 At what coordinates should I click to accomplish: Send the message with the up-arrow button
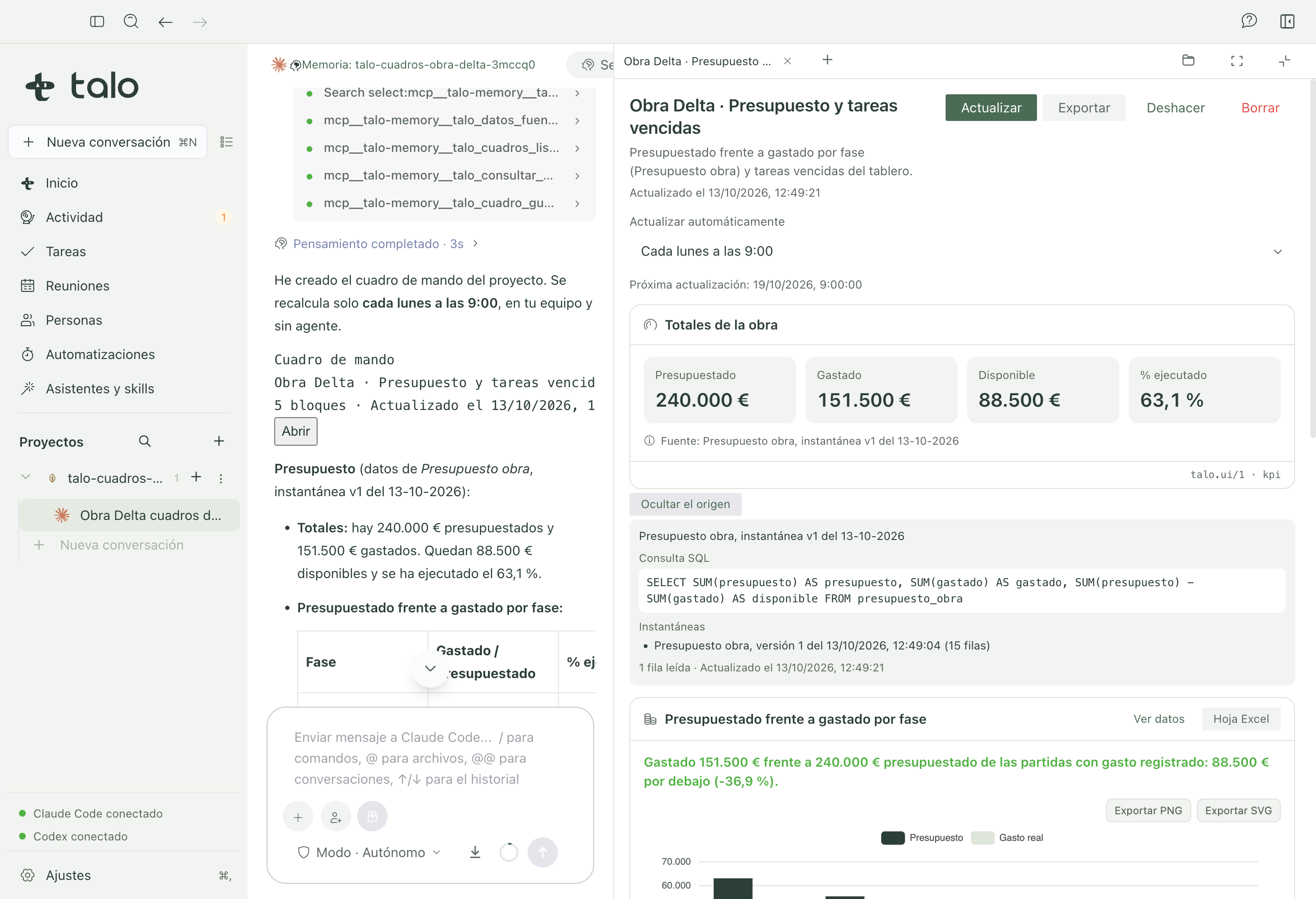542,852
